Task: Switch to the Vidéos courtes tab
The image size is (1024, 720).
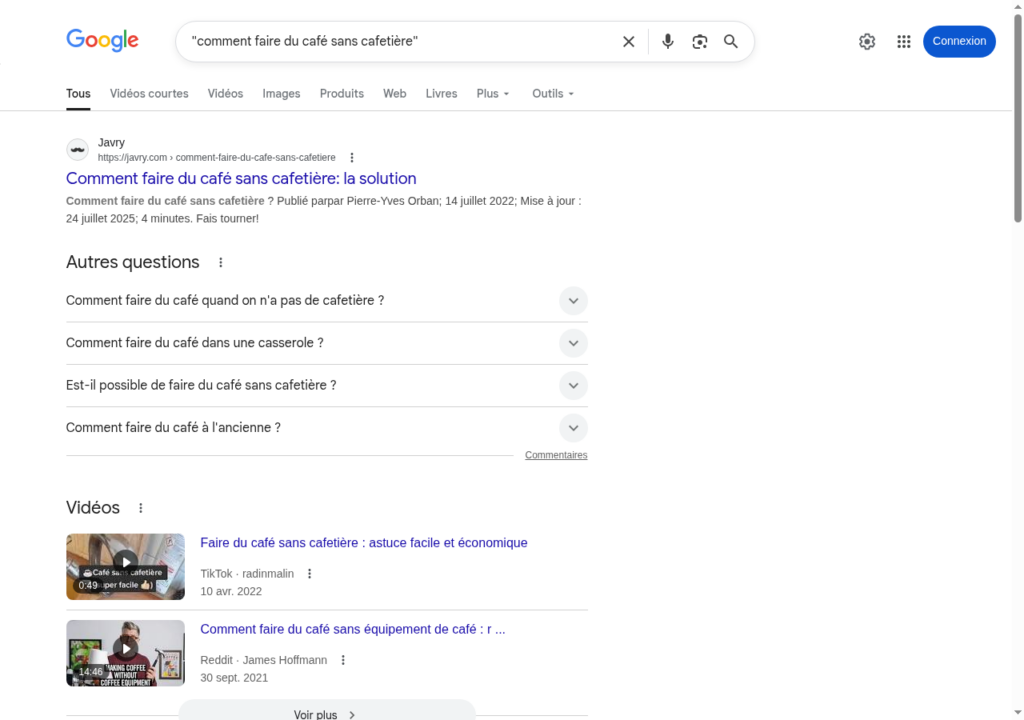Action: click(x=149, y=94)
